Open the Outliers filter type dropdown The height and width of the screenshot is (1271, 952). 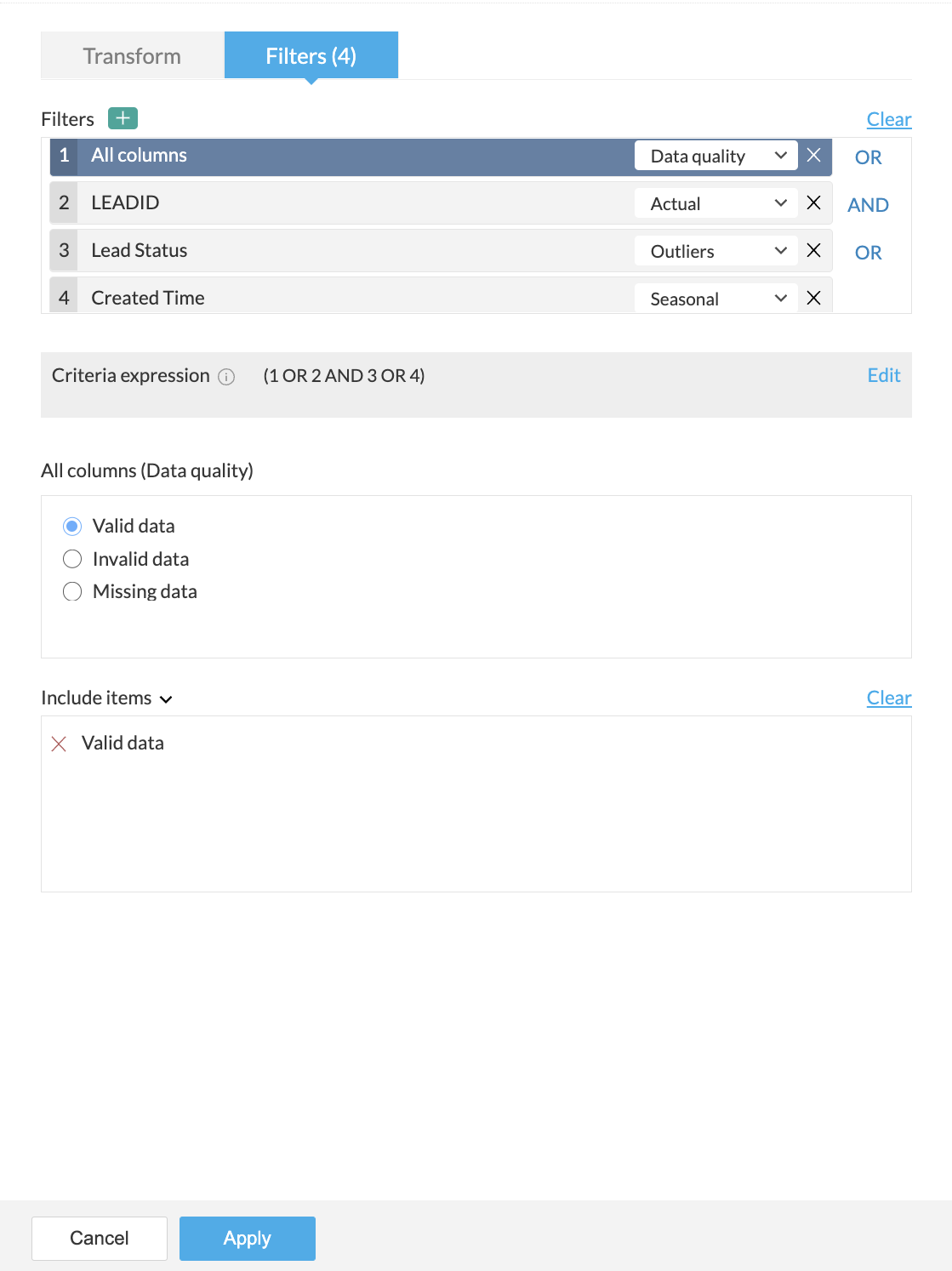716,251
